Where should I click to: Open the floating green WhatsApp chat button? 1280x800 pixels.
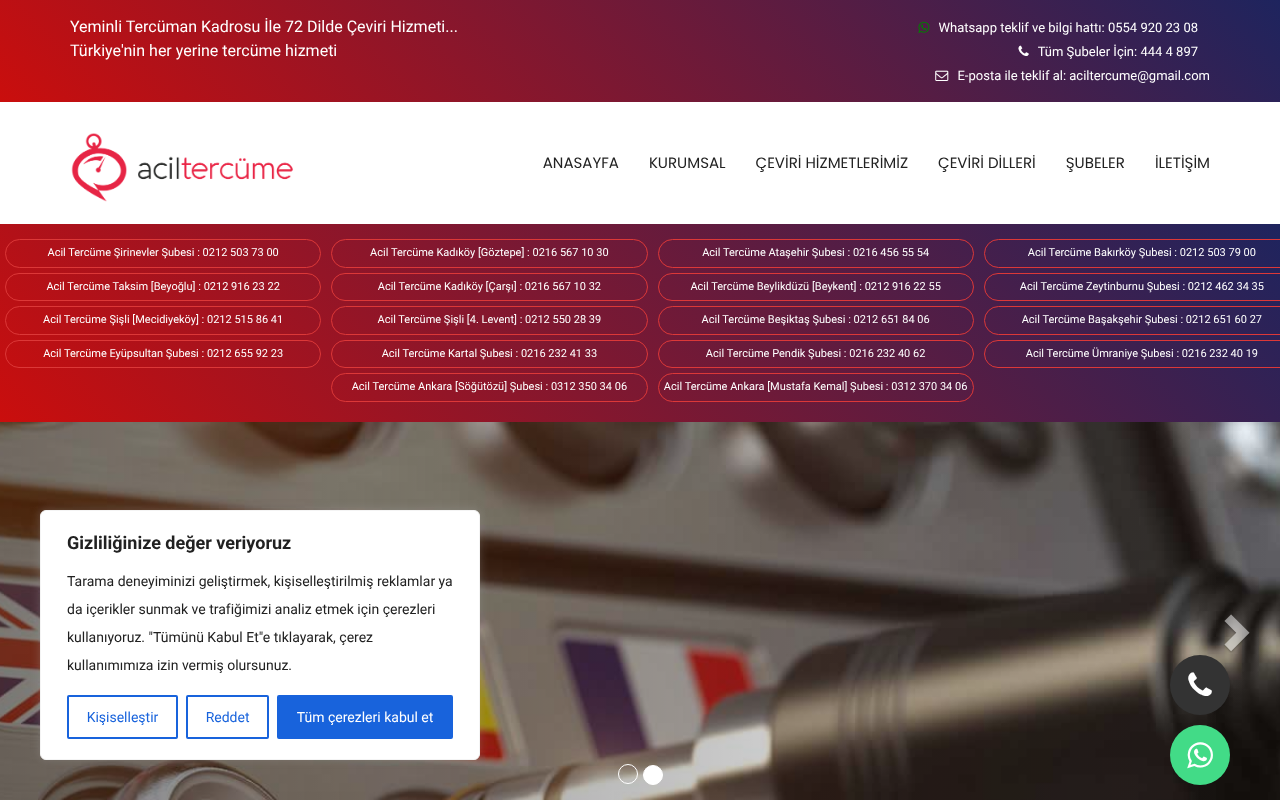(x=1200, y=755)
